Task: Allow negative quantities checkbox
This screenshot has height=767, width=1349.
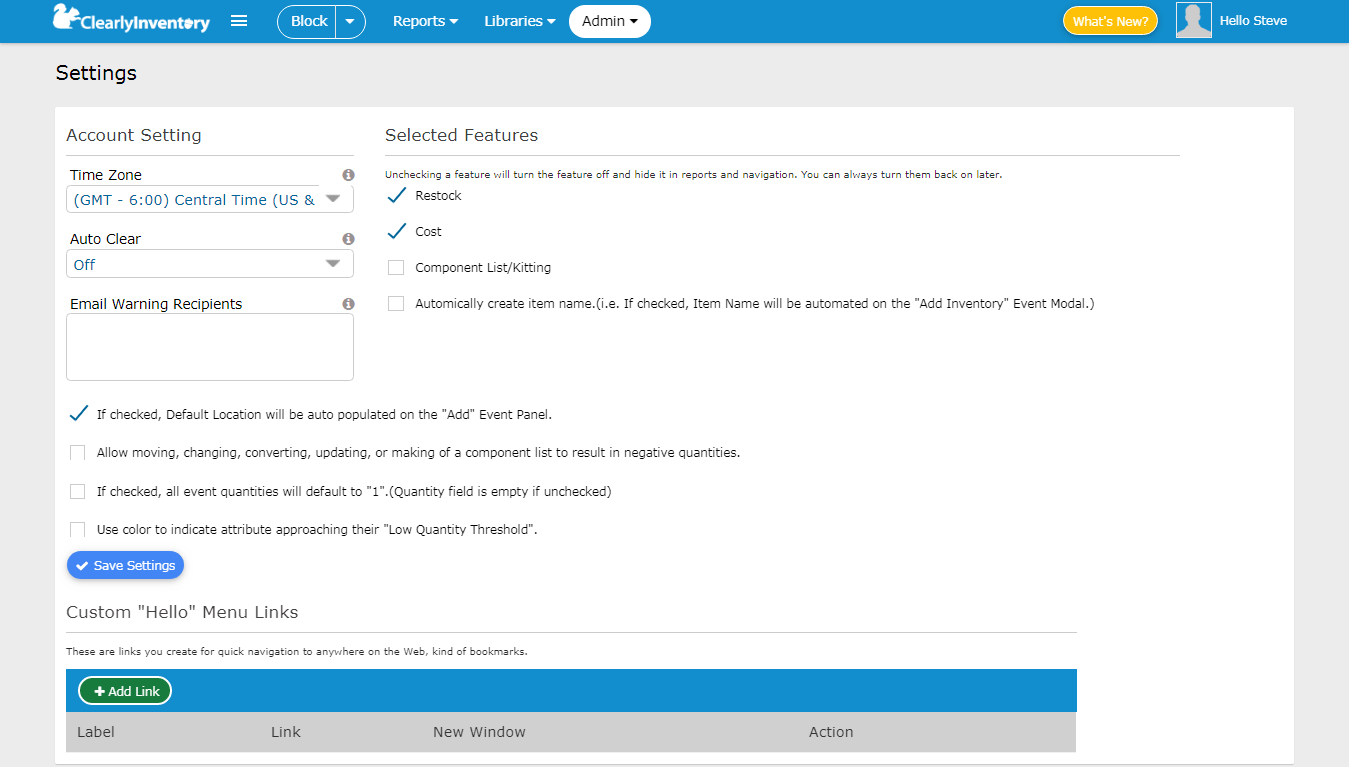Action: click(x=77, y=453)
